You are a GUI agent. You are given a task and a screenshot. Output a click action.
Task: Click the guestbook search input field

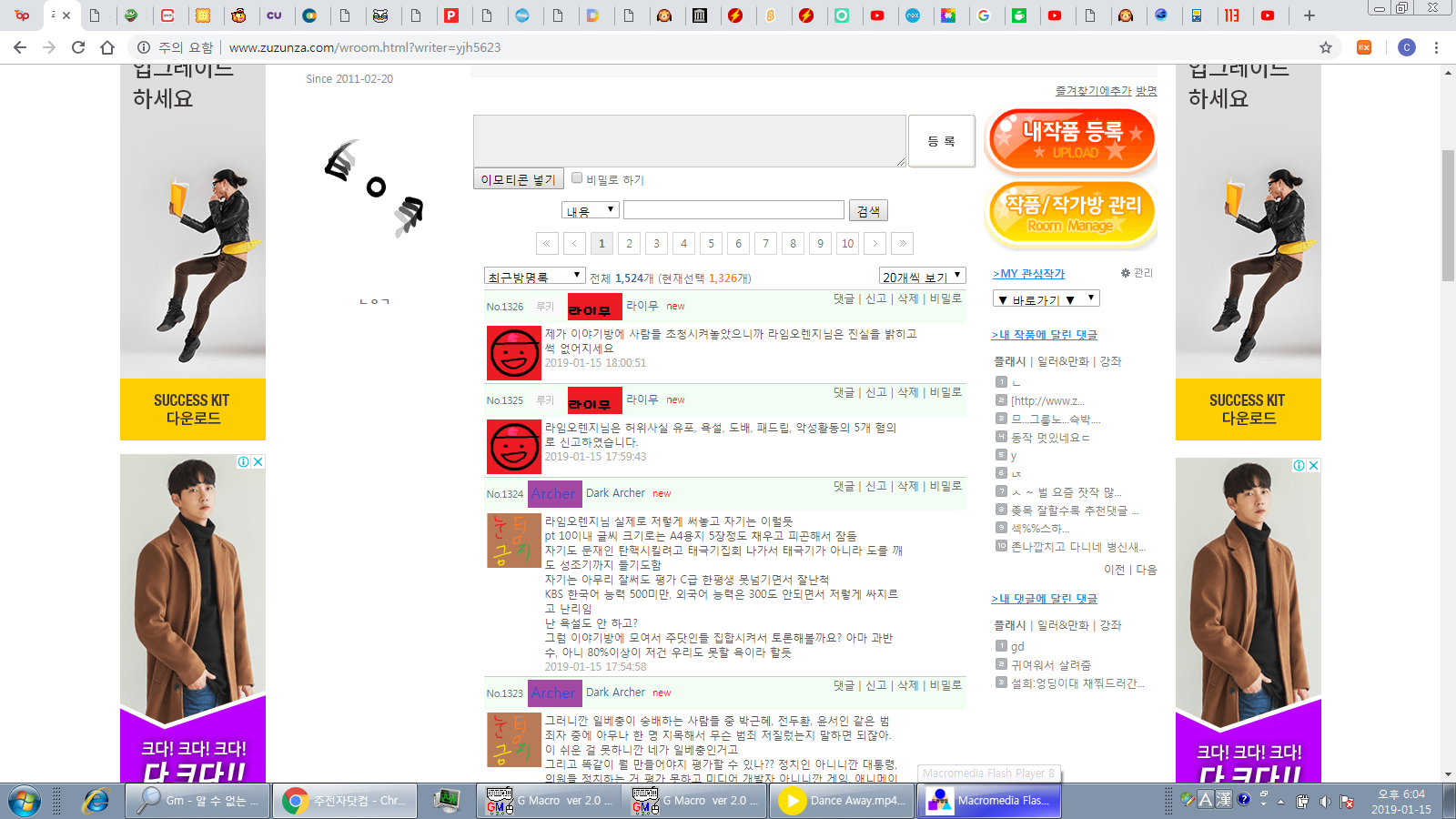tap(733, 210)
